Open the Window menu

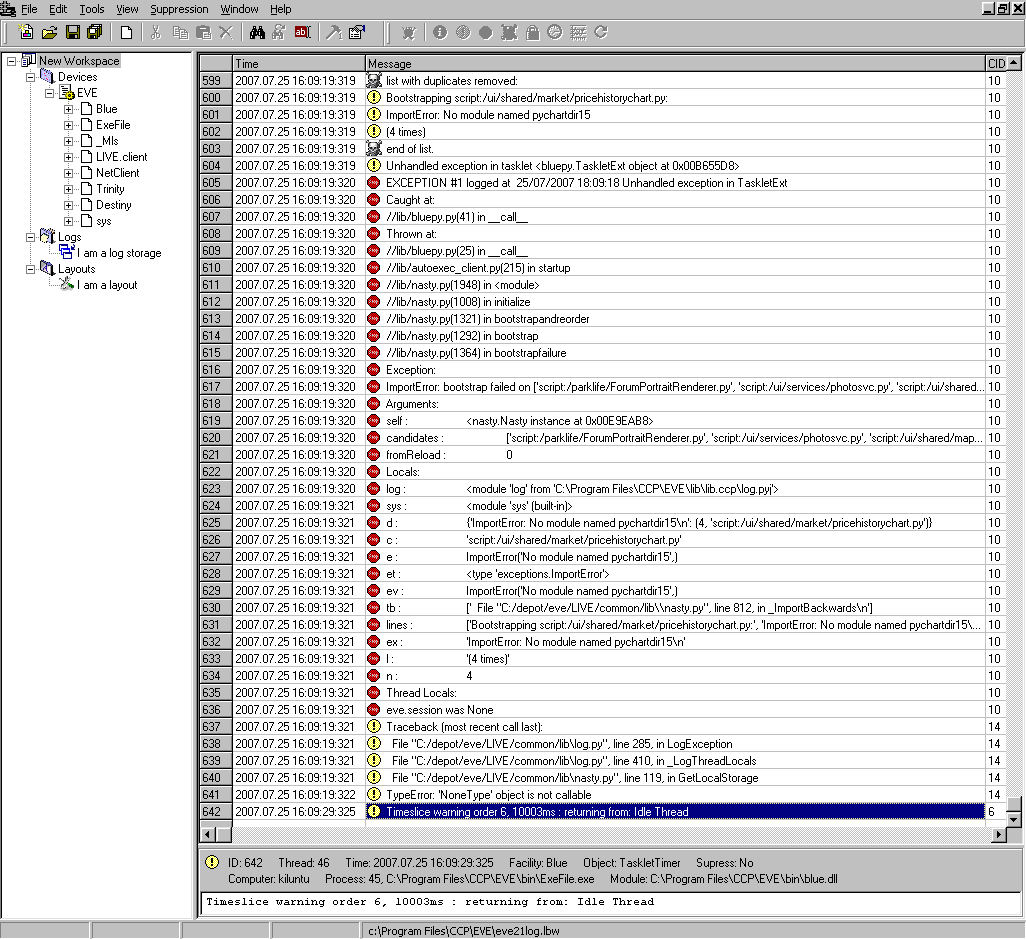(239, 9)
